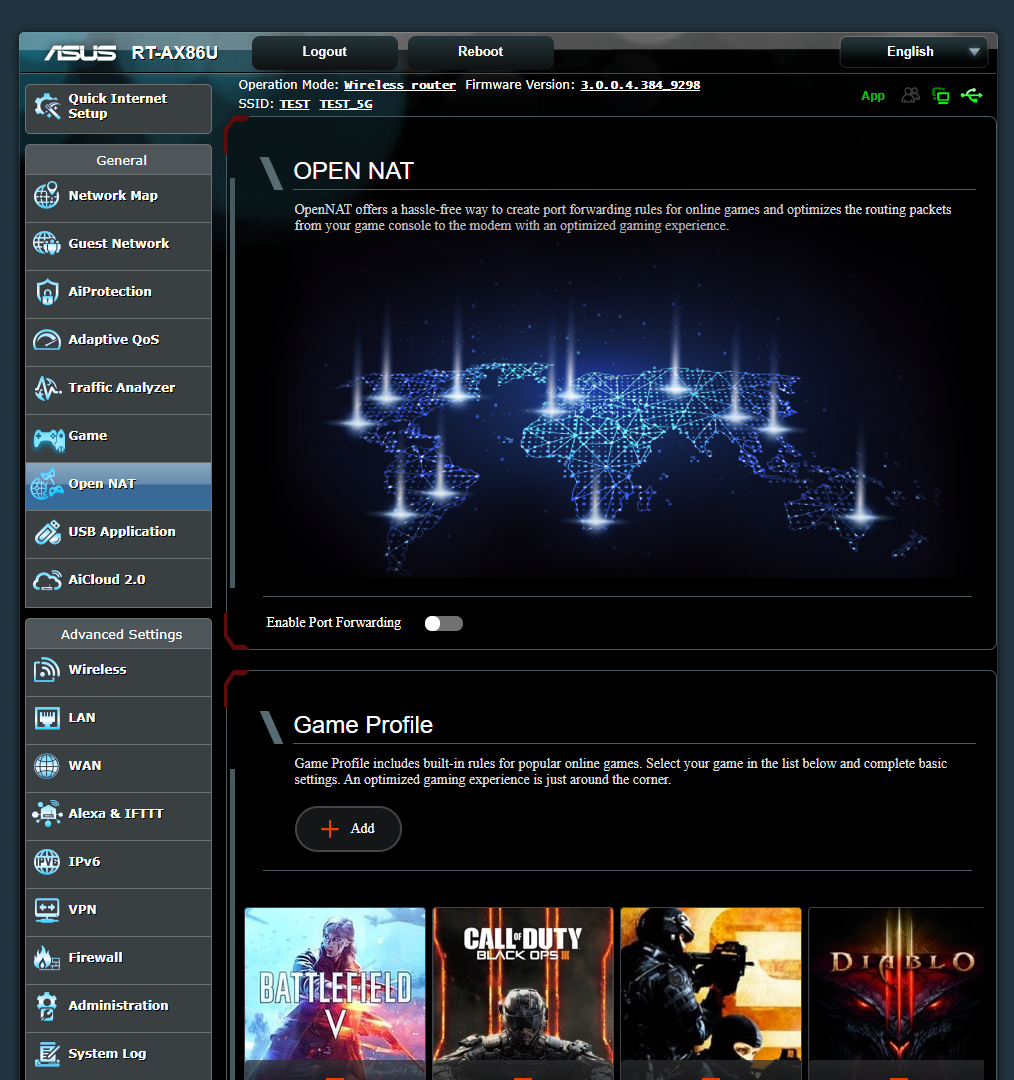This screenshot has height=1080, width=1014.
Task: Click the Quick Internet Setup button
Action: point(118,109)
